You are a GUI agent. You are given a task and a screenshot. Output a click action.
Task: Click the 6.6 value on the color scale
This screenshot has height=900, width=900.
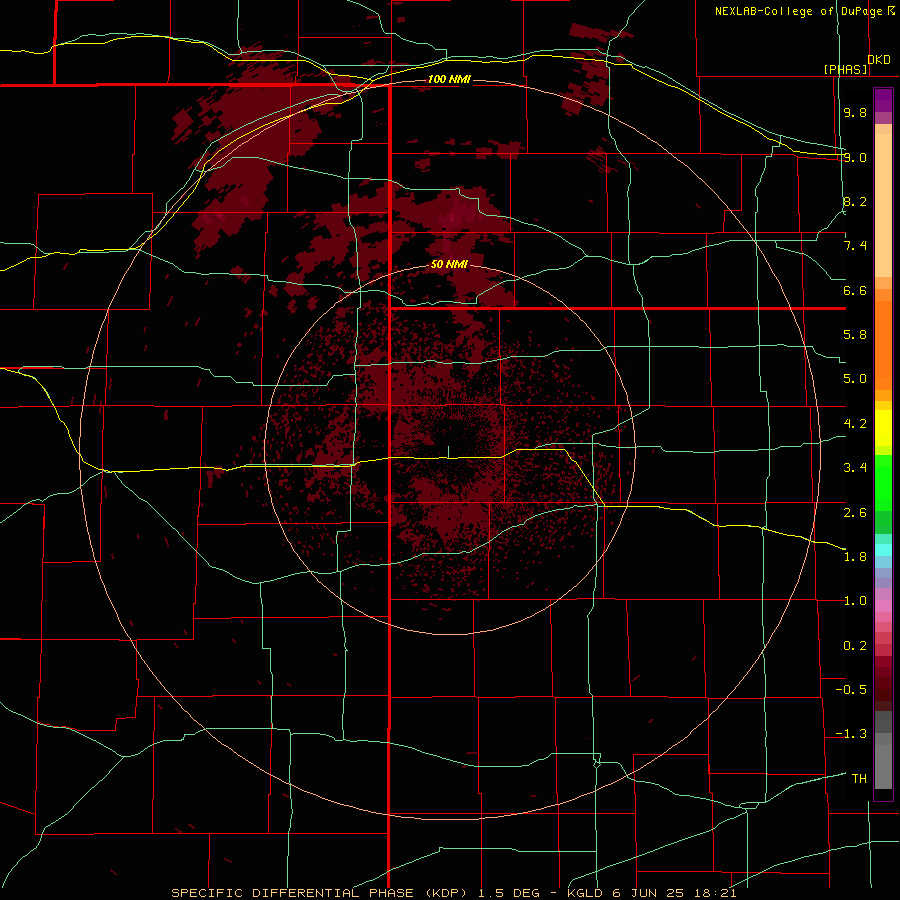855,290
